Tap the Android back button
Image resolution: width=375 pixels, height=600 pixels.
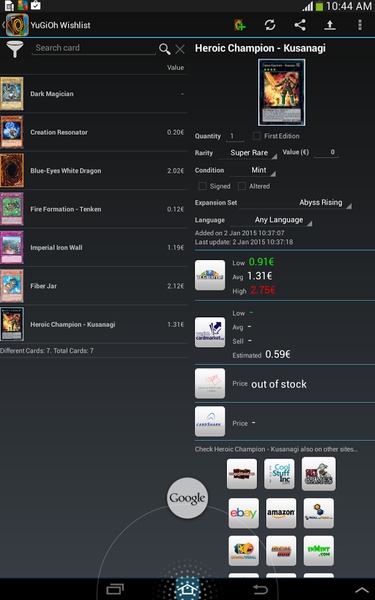[x=260, y=589]
